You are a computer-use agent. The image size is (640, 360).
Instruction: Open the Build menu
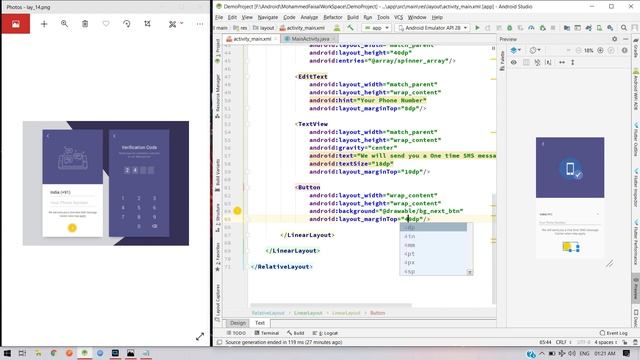[x=353, y=17]
